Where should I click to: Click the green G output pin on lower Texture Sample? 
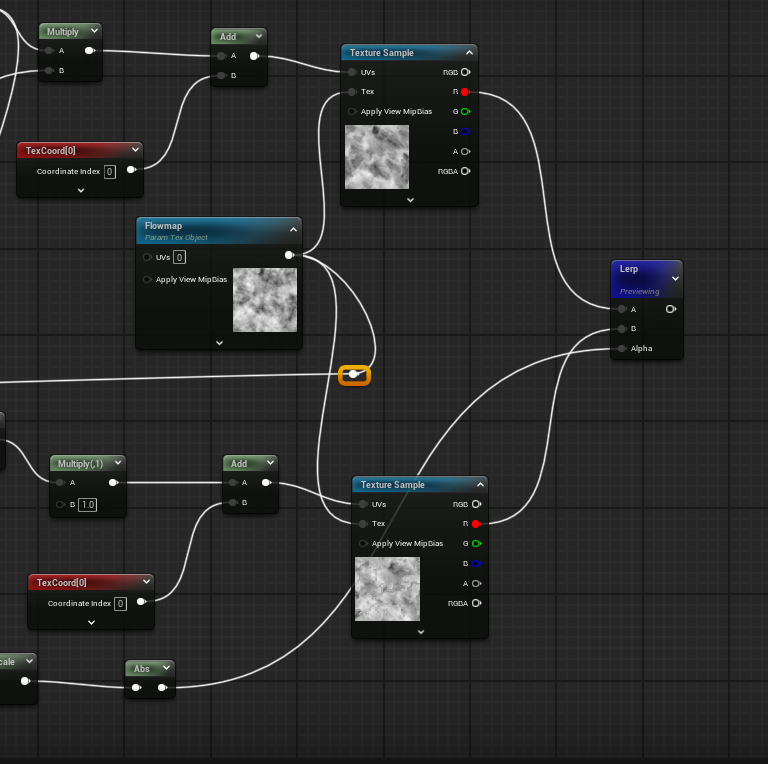(x=476, y=544)
